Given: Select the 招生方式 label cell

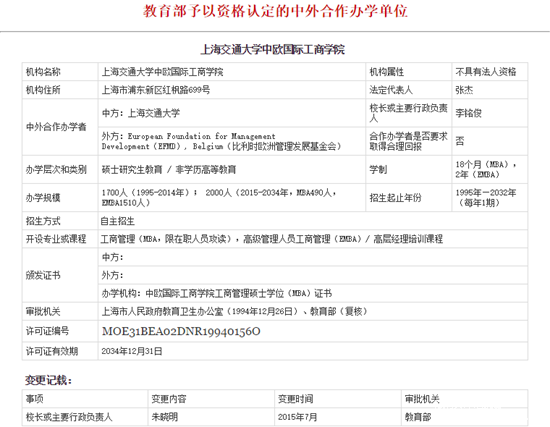Looking at the screenshot, I should pyautogui.click(x=60, y=221).
